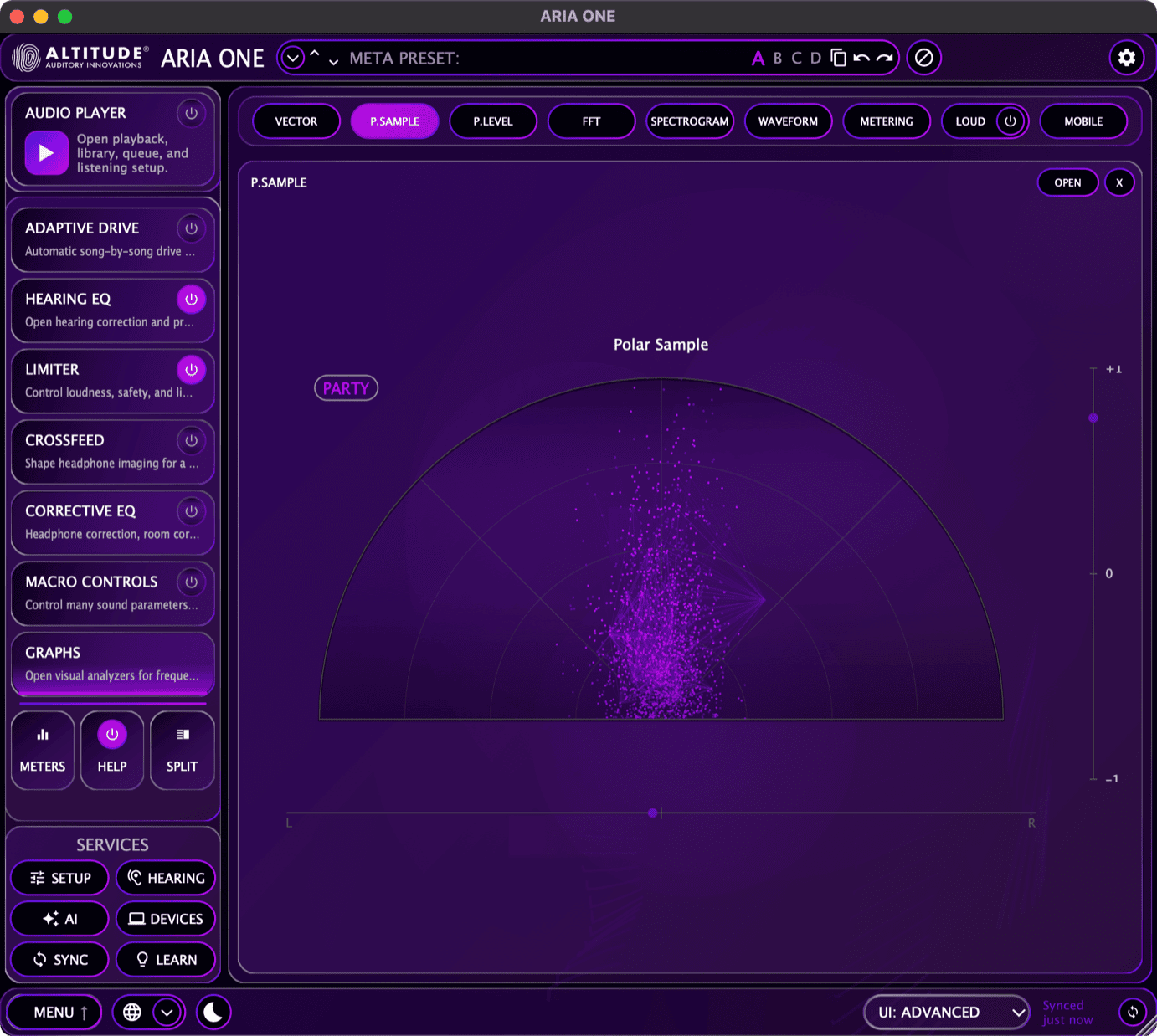Open the HEARING service
The height and width of the screenshot is (1036, 1157).
(166, 878)
